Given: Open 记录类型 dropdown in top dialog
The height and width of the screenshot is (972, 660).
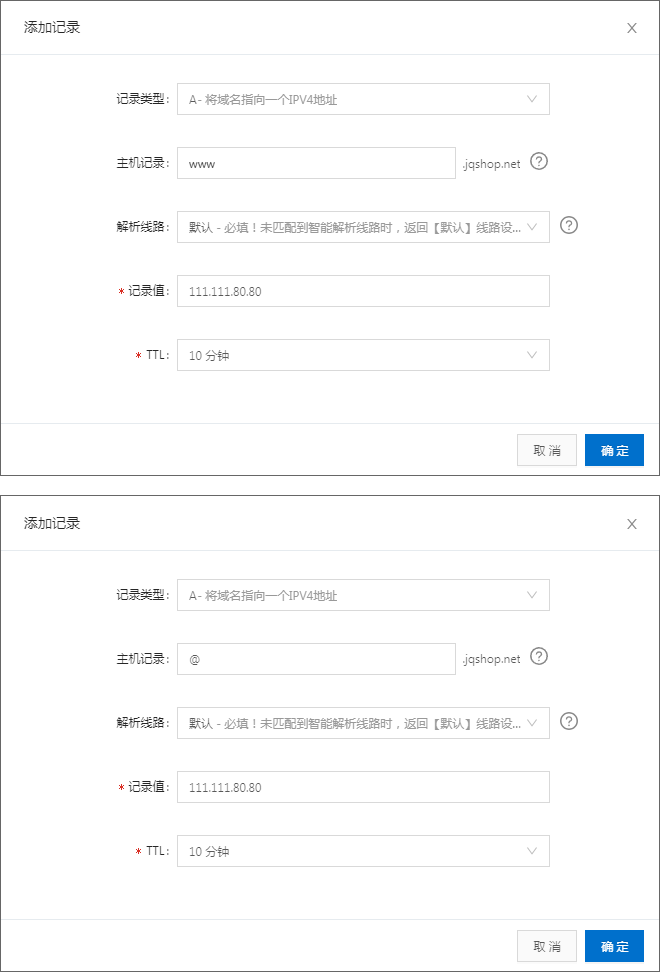Looking at the screenshot, I should tap(363, 99).
